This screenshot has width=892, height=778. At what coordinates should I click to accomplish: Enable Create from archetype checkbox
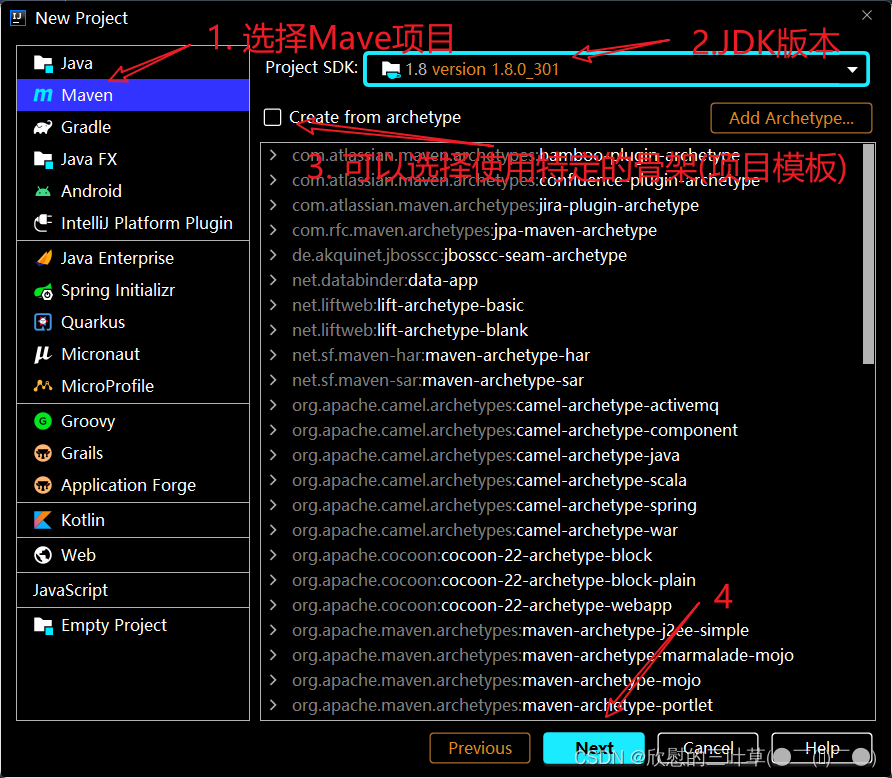pos(272,117)
